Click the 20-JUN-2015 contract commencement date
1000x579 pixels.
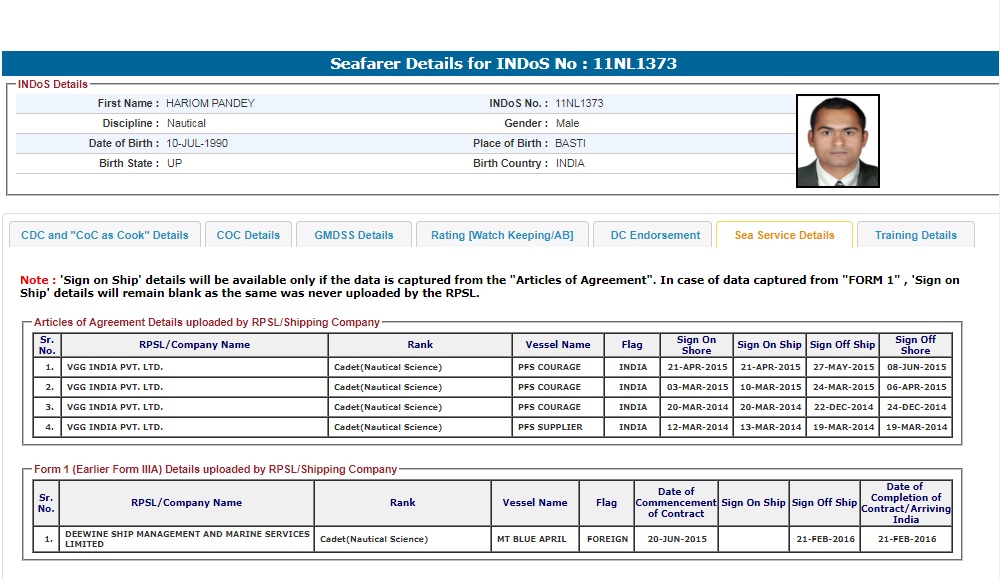tap(676, 539)
